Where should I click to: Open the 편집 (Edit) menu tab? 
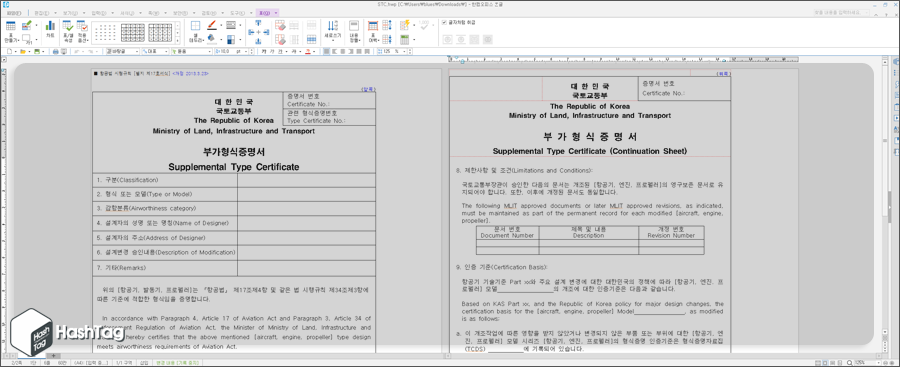pyautogui.click(x=42, y=13)
